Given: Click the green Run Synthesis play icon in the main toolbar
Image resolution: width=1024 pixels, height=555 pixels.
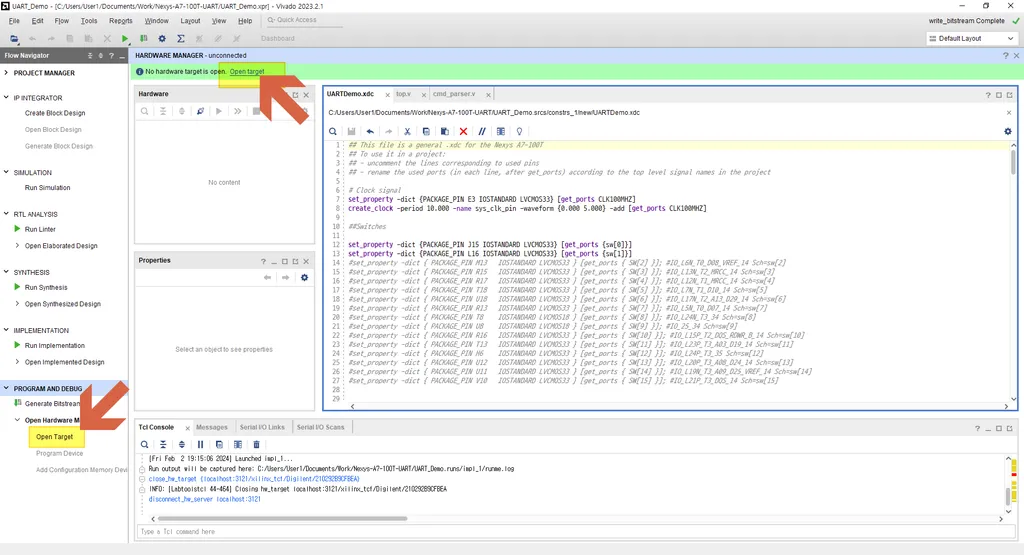Looking at the screenshot, I should [125, 39].
